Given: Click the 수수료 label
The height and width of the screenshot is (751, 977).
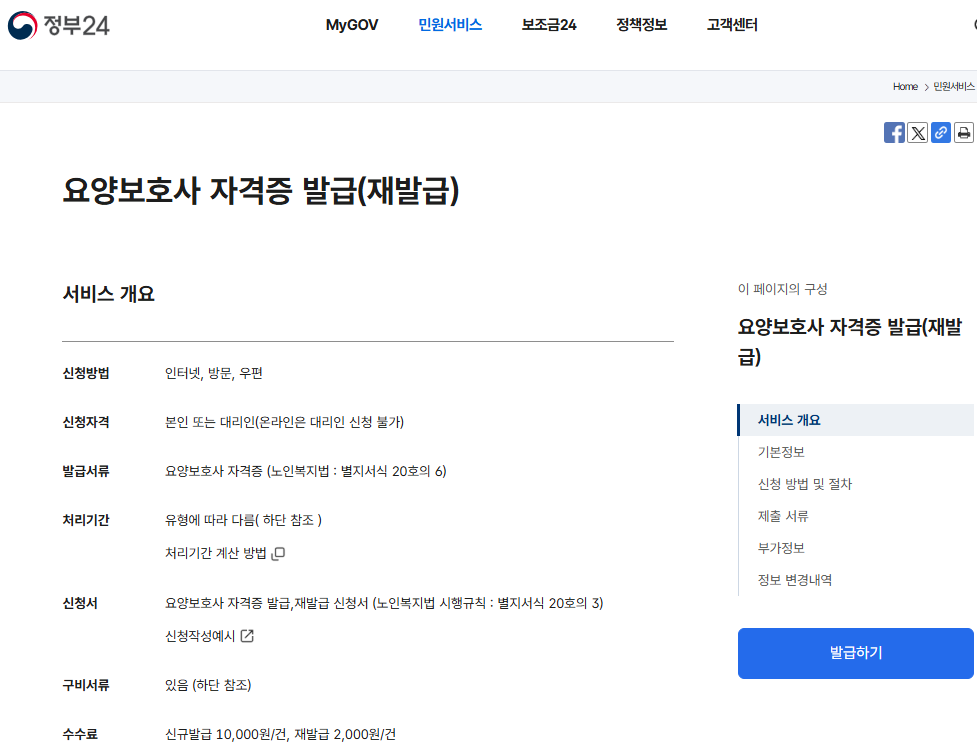Looking at the screenshot, I should point(80,735).
